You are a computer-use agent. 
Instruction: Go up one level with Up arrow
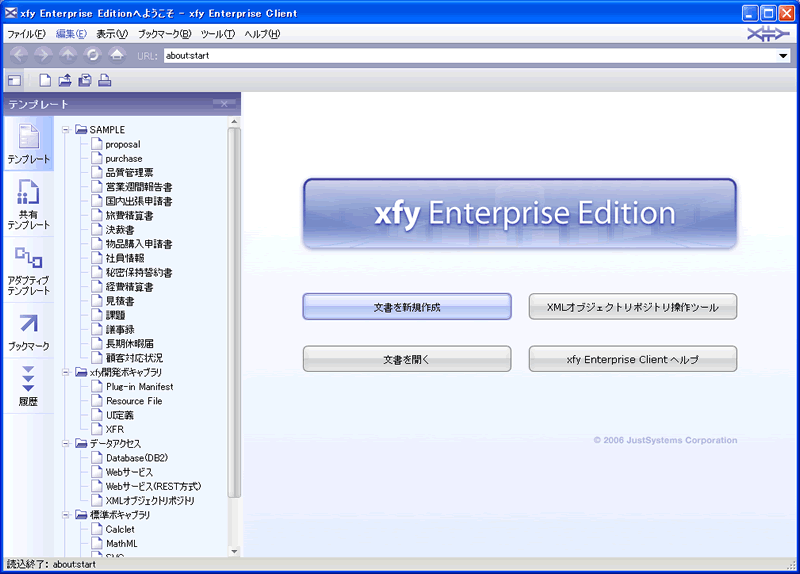click(68, 55)
